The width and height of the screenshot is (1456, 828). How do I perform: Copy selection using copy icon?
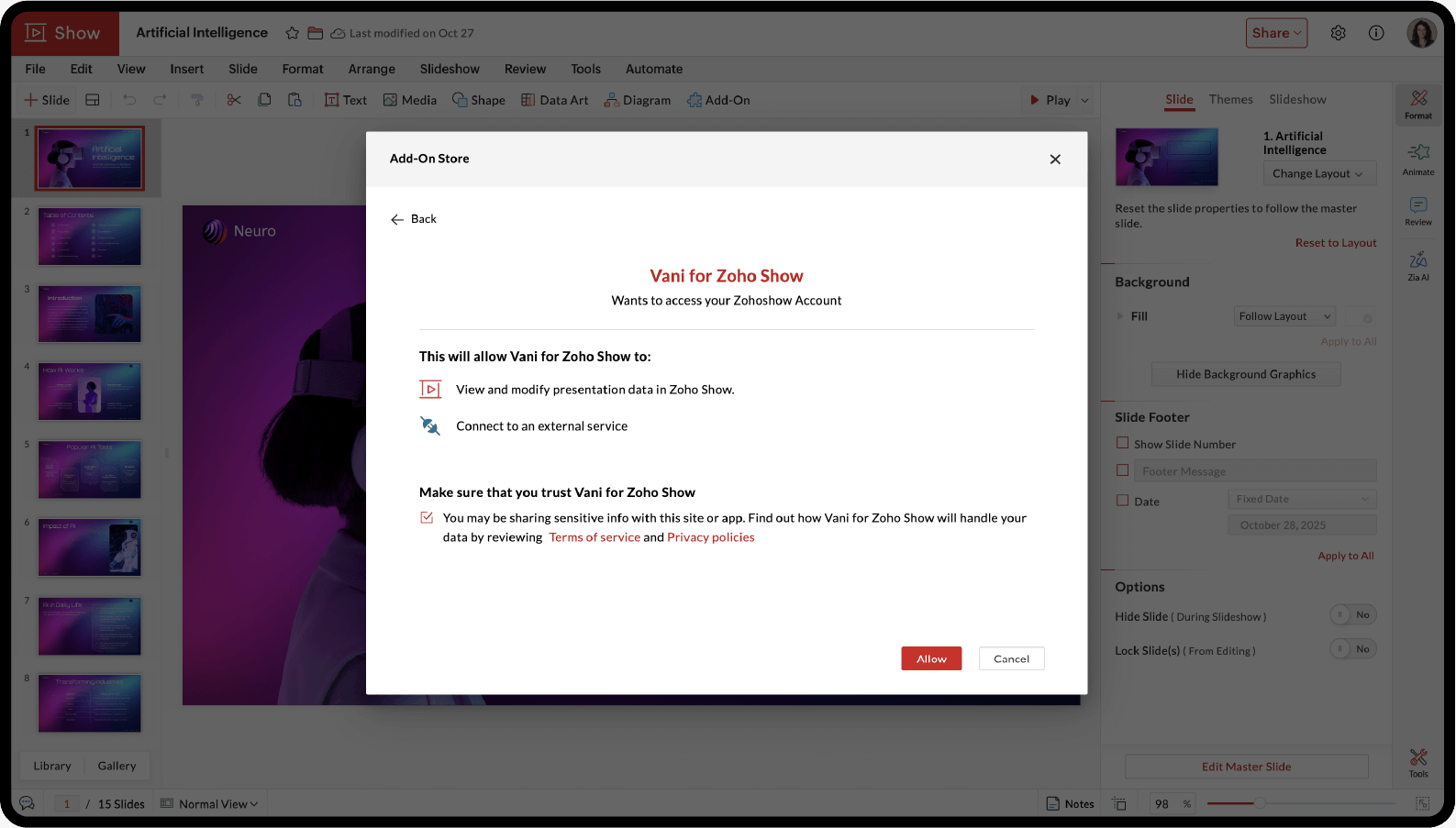click(x=264, y=100)
